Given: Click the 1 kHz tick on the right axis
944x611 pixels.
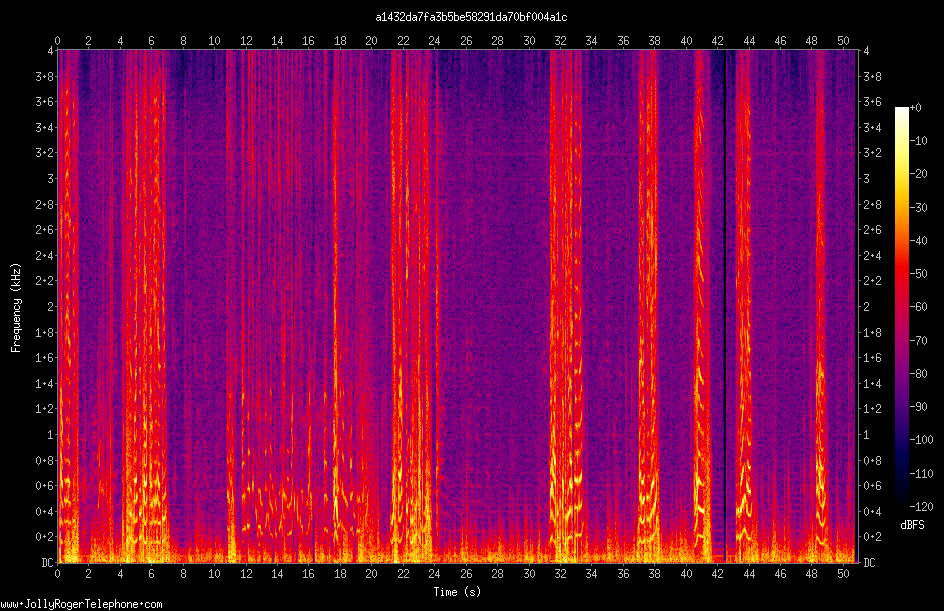Looking at the screenshot, I should click(x=866, y=435).
